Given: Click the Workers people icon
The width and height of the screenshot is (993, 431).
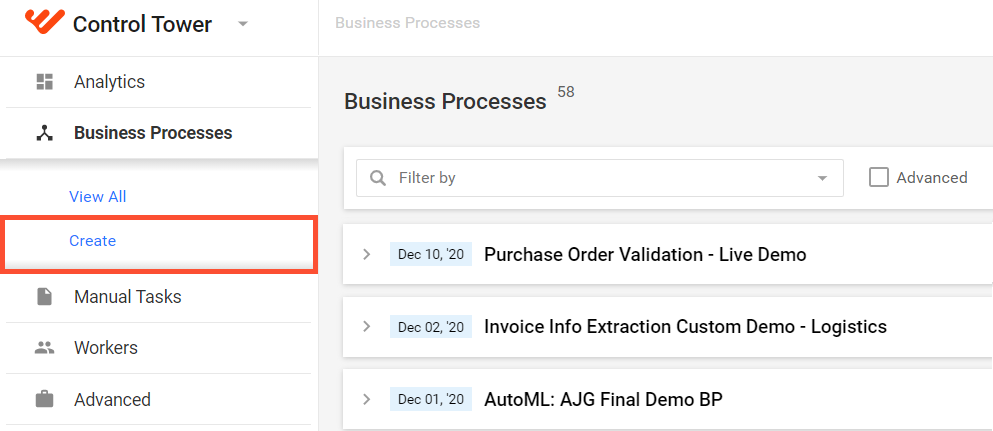Looking at the screenshot, I should pyautogui.click(x=44, y=347).
